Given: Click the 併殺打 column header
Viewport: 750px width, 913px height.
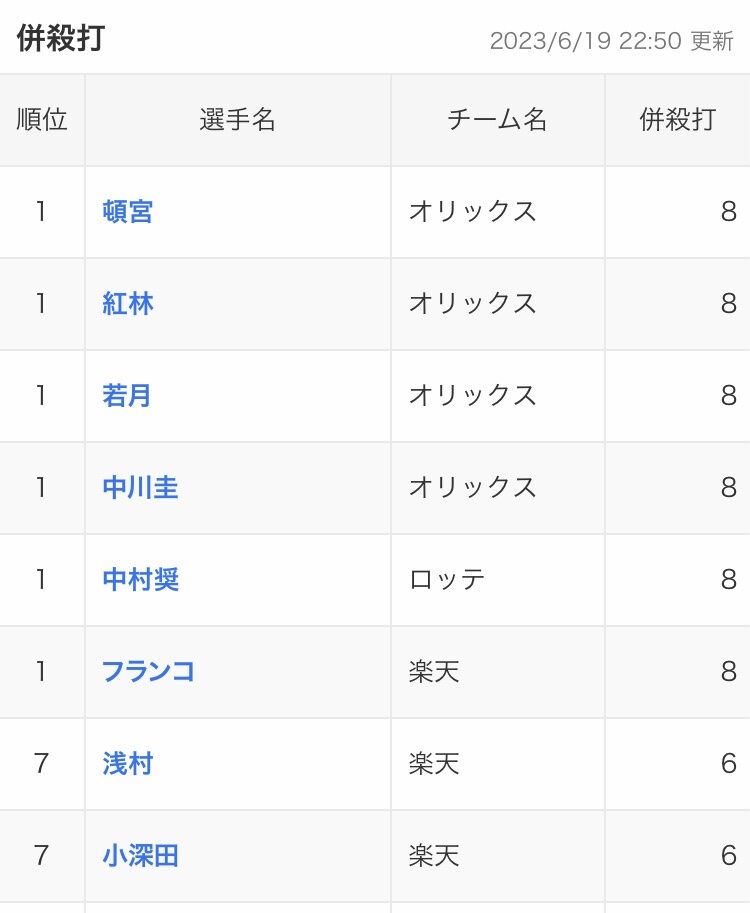Looking at the screenshot, I should 678,119.
